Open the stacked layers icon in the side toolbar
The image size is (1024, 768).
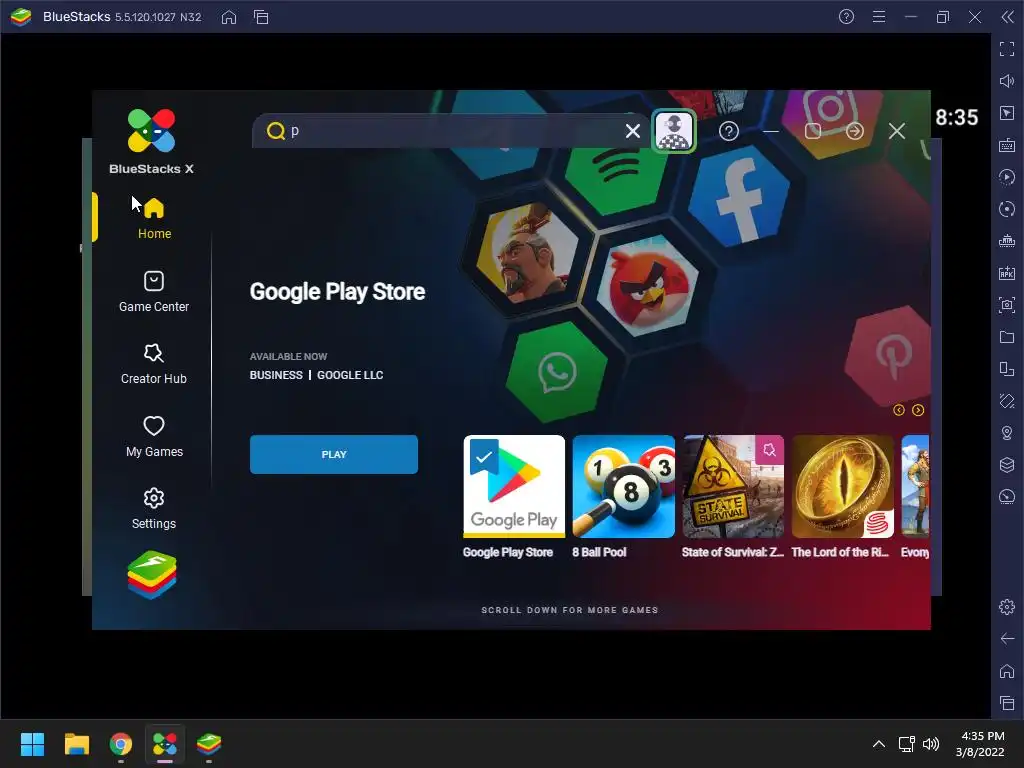[1007, 465]
